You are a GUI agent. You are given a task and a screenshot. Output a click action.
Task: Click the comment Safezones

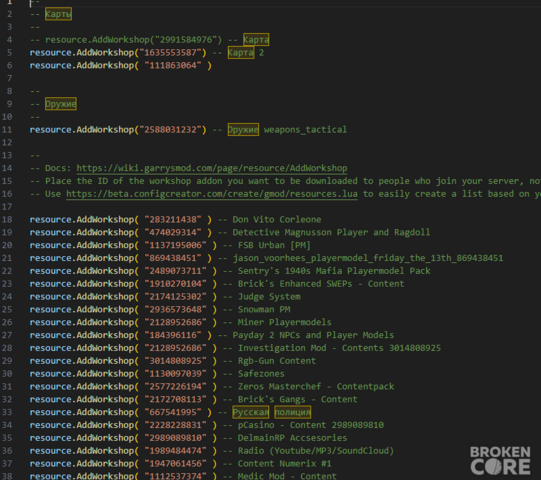[x=261, y=374]
